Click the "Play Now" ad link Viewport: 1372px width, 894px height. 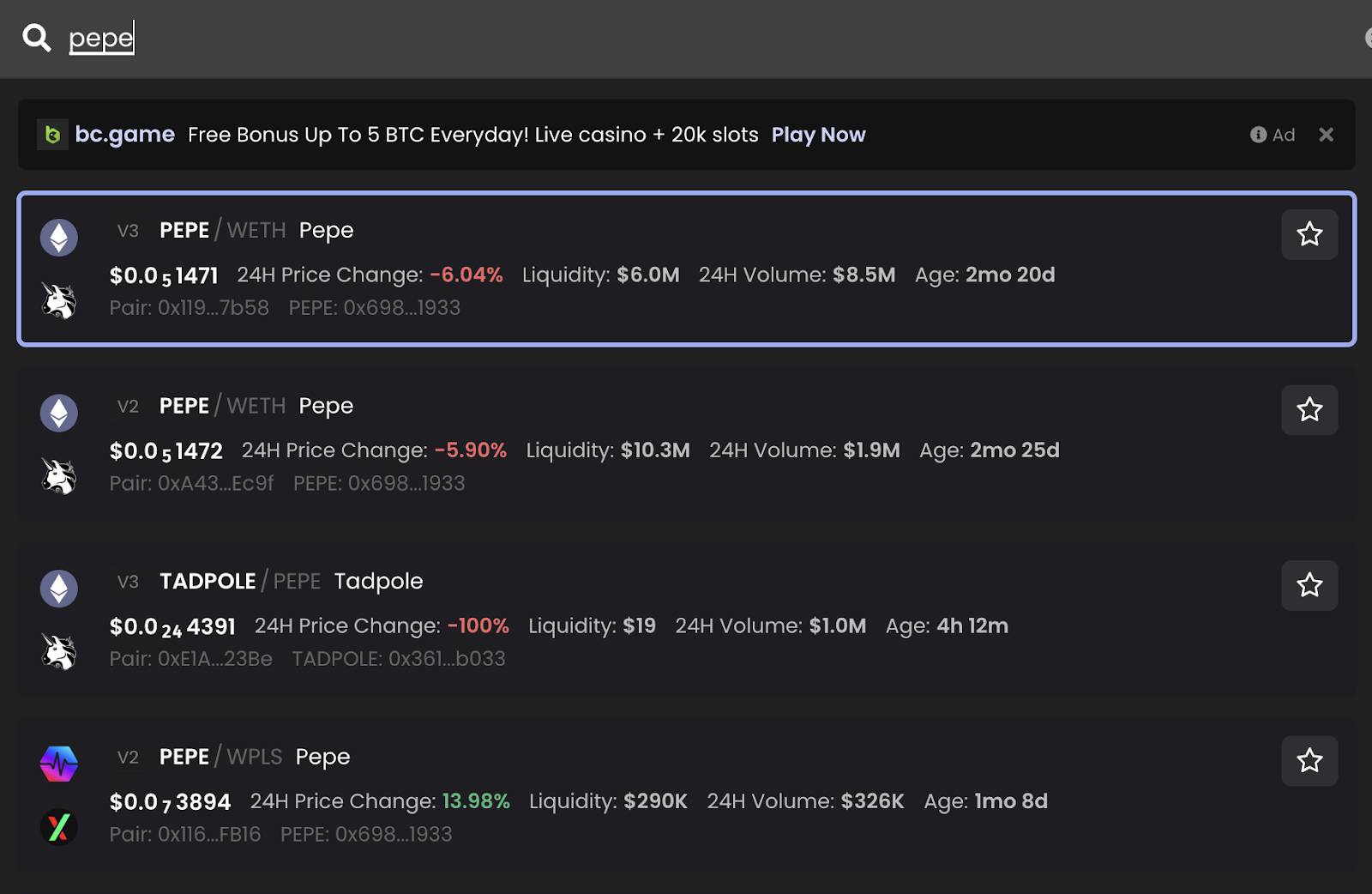(818, 135)
